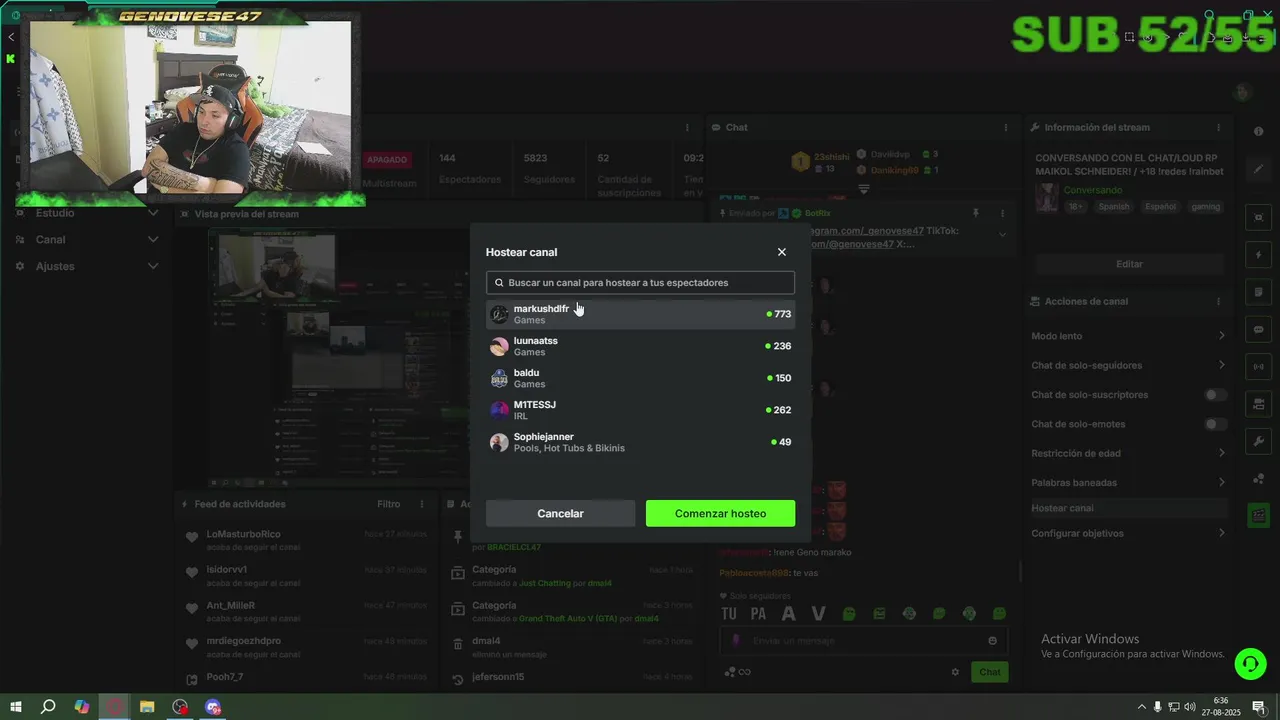Click the stream preview thumbnail
The height and width of the screenshot is (720, 1280).
coord(338,356)
